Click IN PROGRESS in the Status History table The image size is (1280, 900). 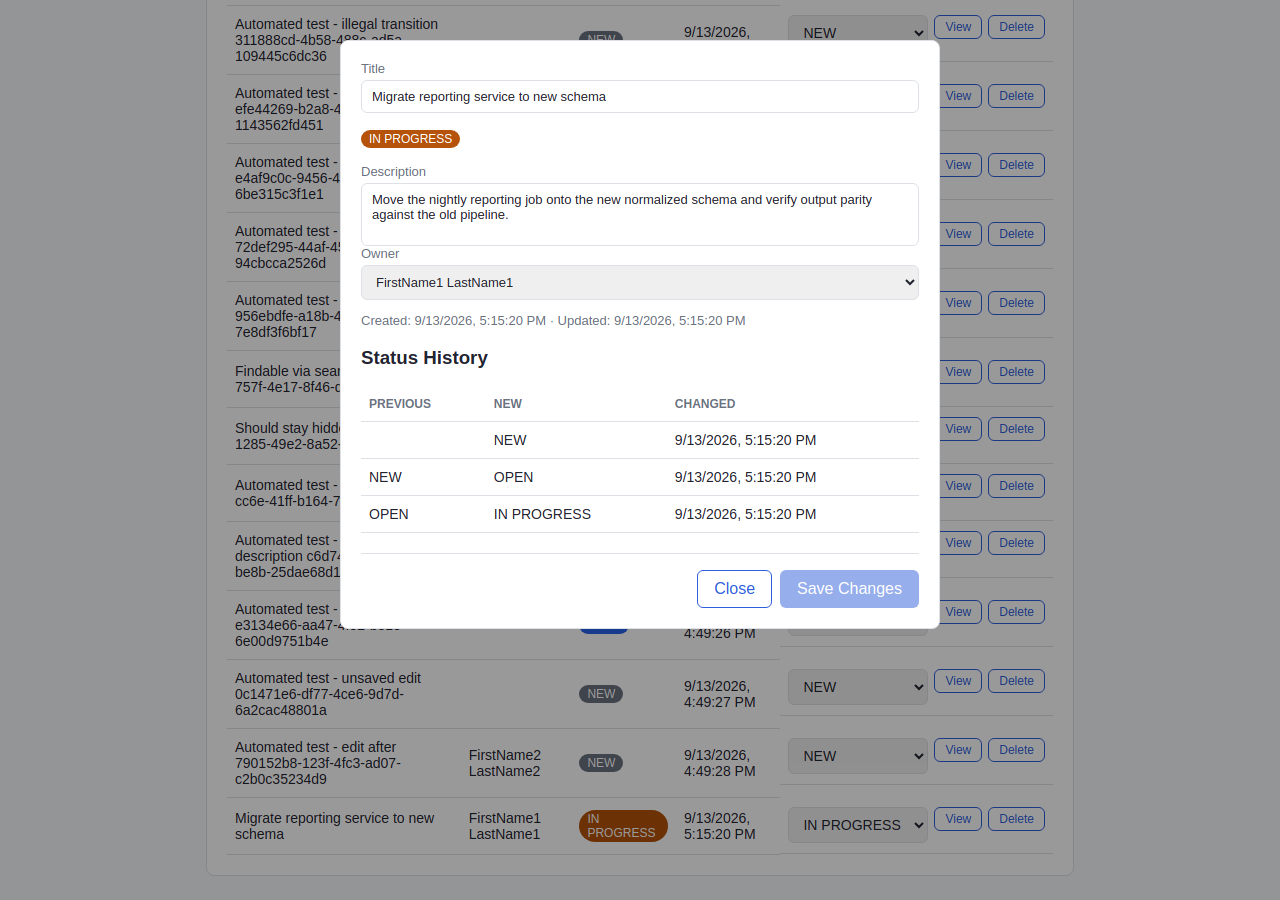coord(542,514)
